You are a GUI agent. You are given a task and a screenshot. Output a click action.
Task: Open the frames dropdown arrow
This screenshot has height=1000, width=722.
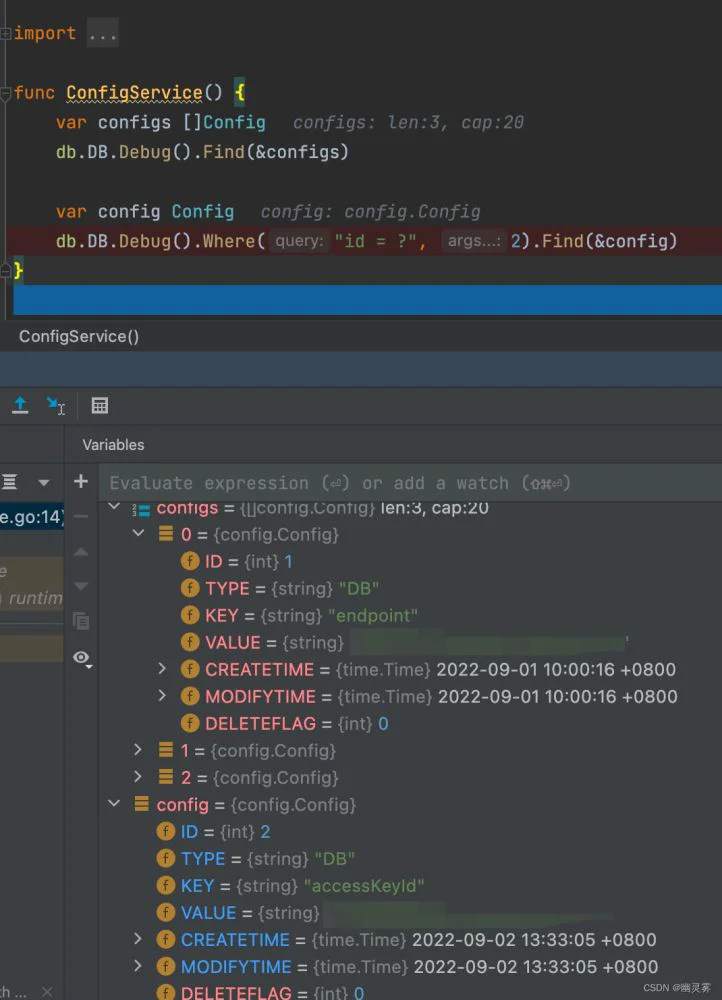click(43, 483)
